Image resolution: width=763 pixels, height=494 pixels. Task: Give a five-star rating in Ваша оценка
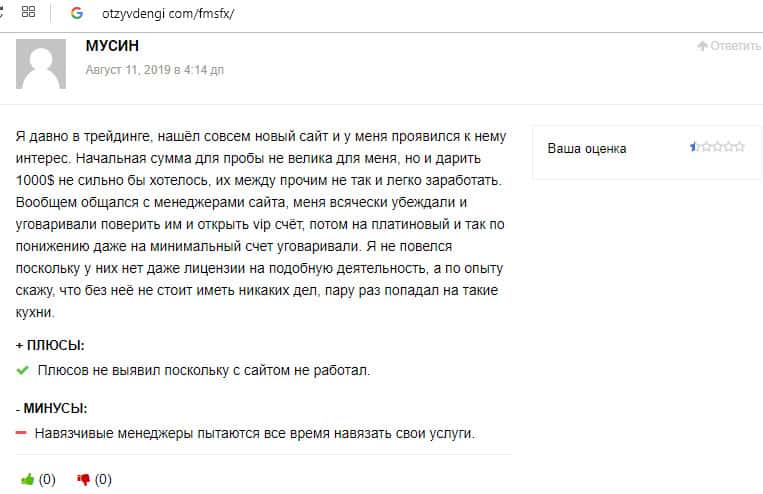pyautogui.click(x=739, y=147)
